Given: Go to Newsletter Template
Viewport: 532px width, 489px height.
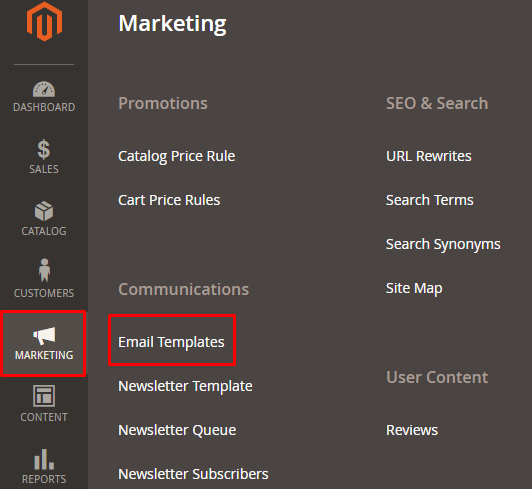Looking at the screenshot, I should pyautogui.click(x=185, y=386).
